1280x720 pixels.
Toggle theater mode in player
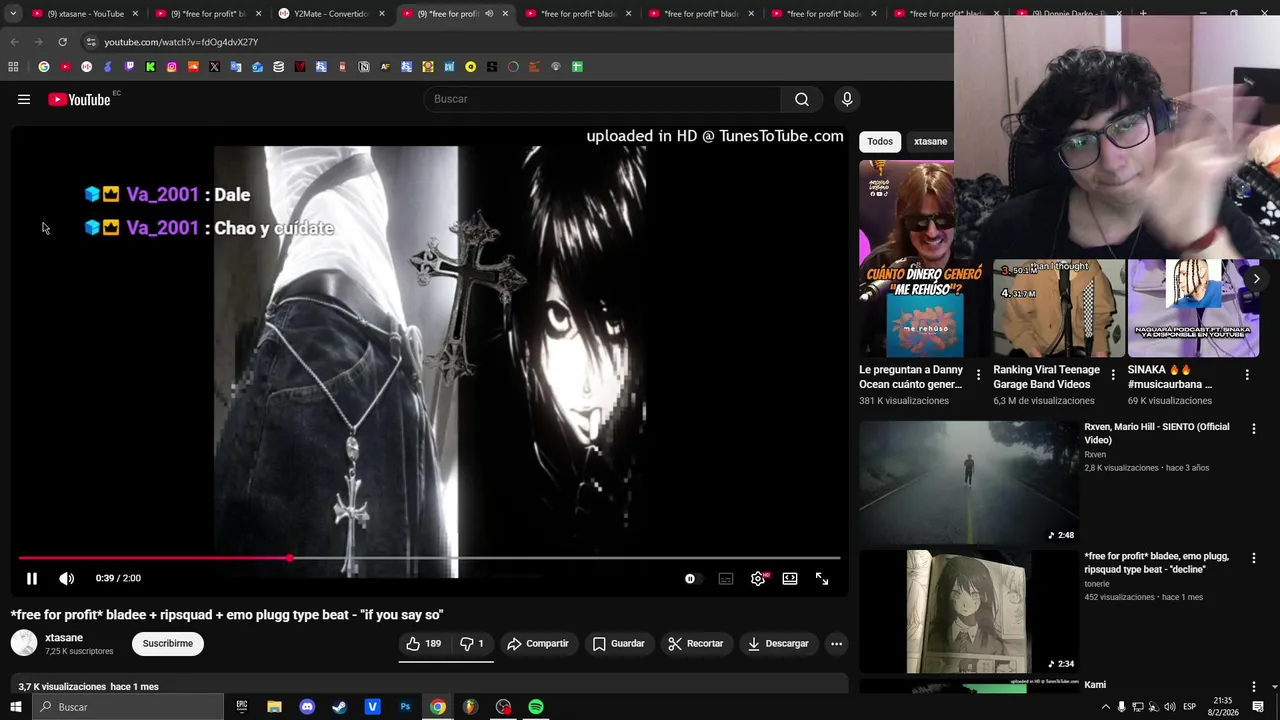click(790, 578)
